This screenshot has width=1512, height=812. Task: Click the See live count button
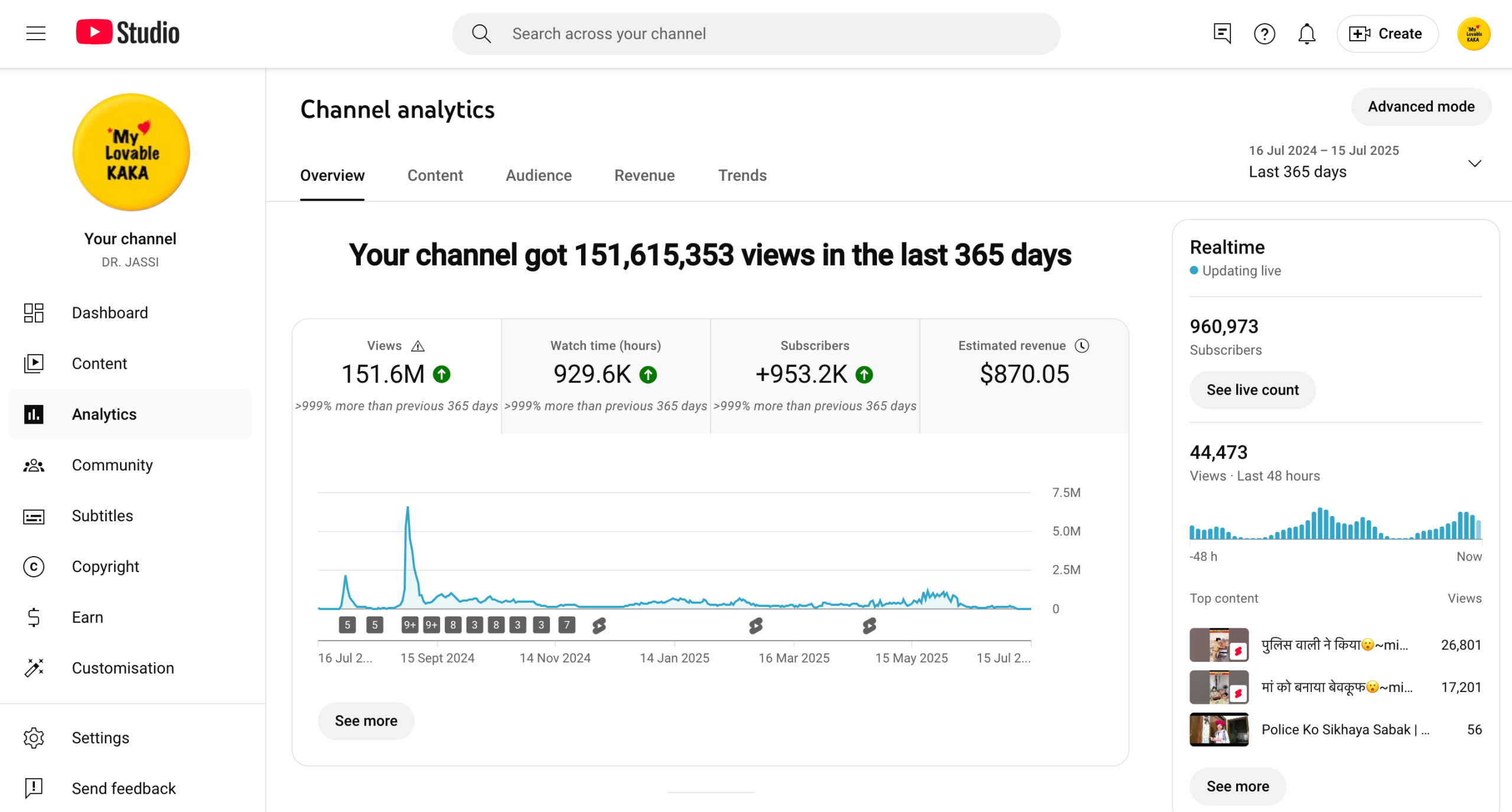tap(1252, 390)
